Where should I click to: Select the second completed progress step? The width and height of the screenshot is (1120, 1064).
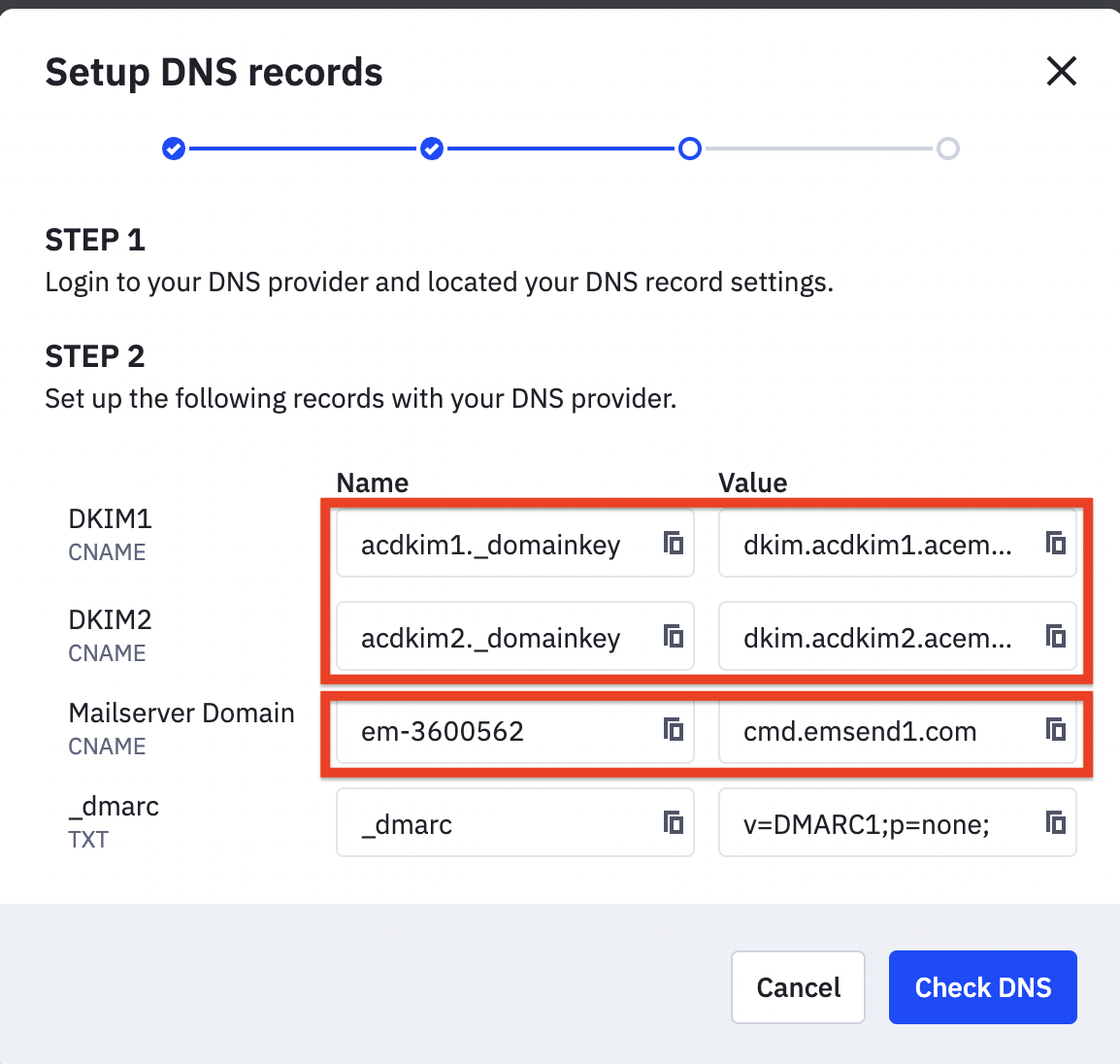(x=431, y=149)
